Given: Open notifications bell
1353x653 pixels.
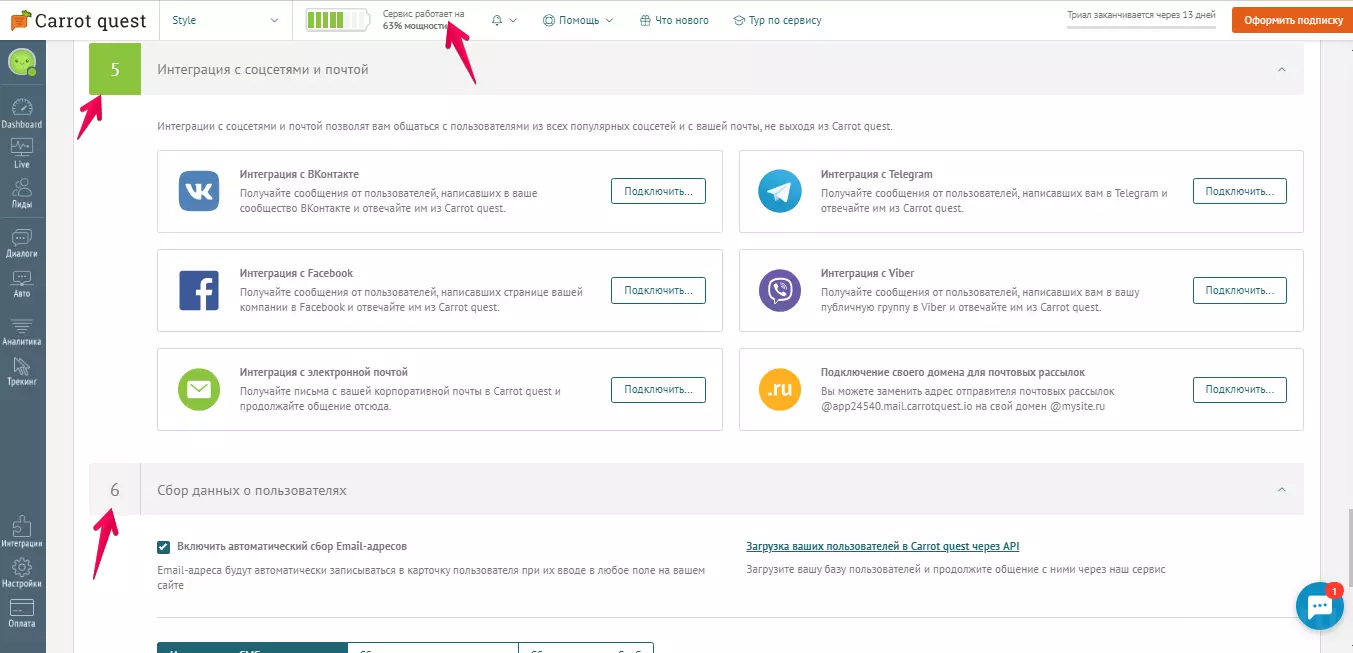Looking at the screenshot, I should [x=497, y=20].
